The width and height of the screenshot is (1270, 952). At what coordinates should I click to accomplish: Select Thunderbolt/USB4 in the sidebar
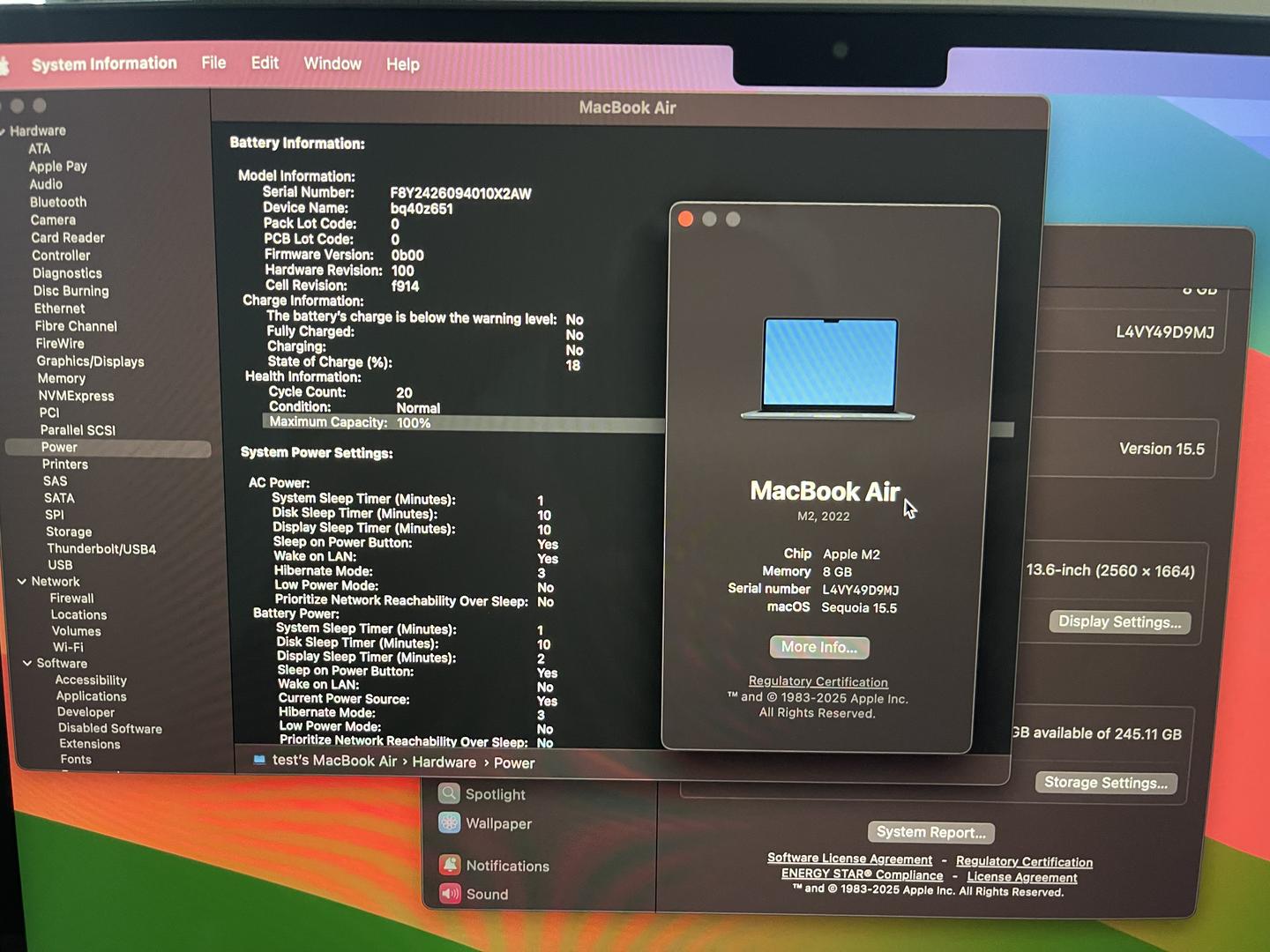tap(101, 548)
